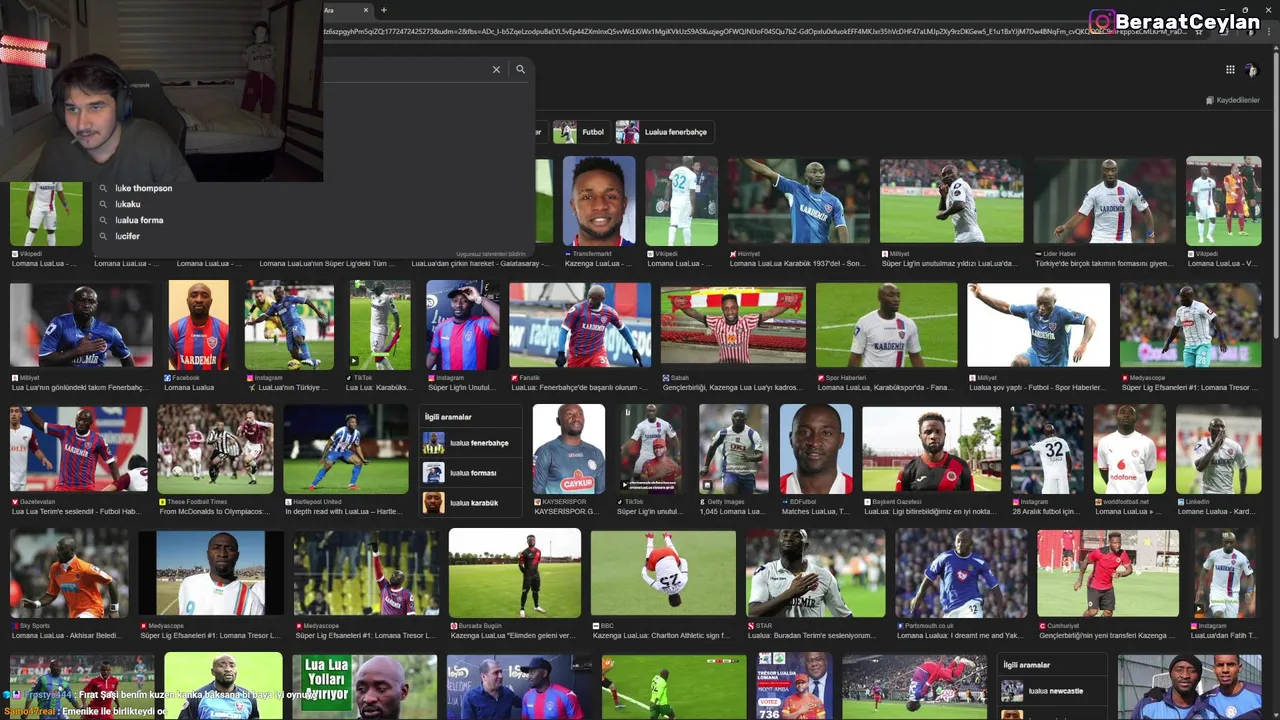Viewport: 1280px width, 720px height.
Task: Open the BDFutbol 'Matches LuaLua' portrait
Action: click(816, 449)
